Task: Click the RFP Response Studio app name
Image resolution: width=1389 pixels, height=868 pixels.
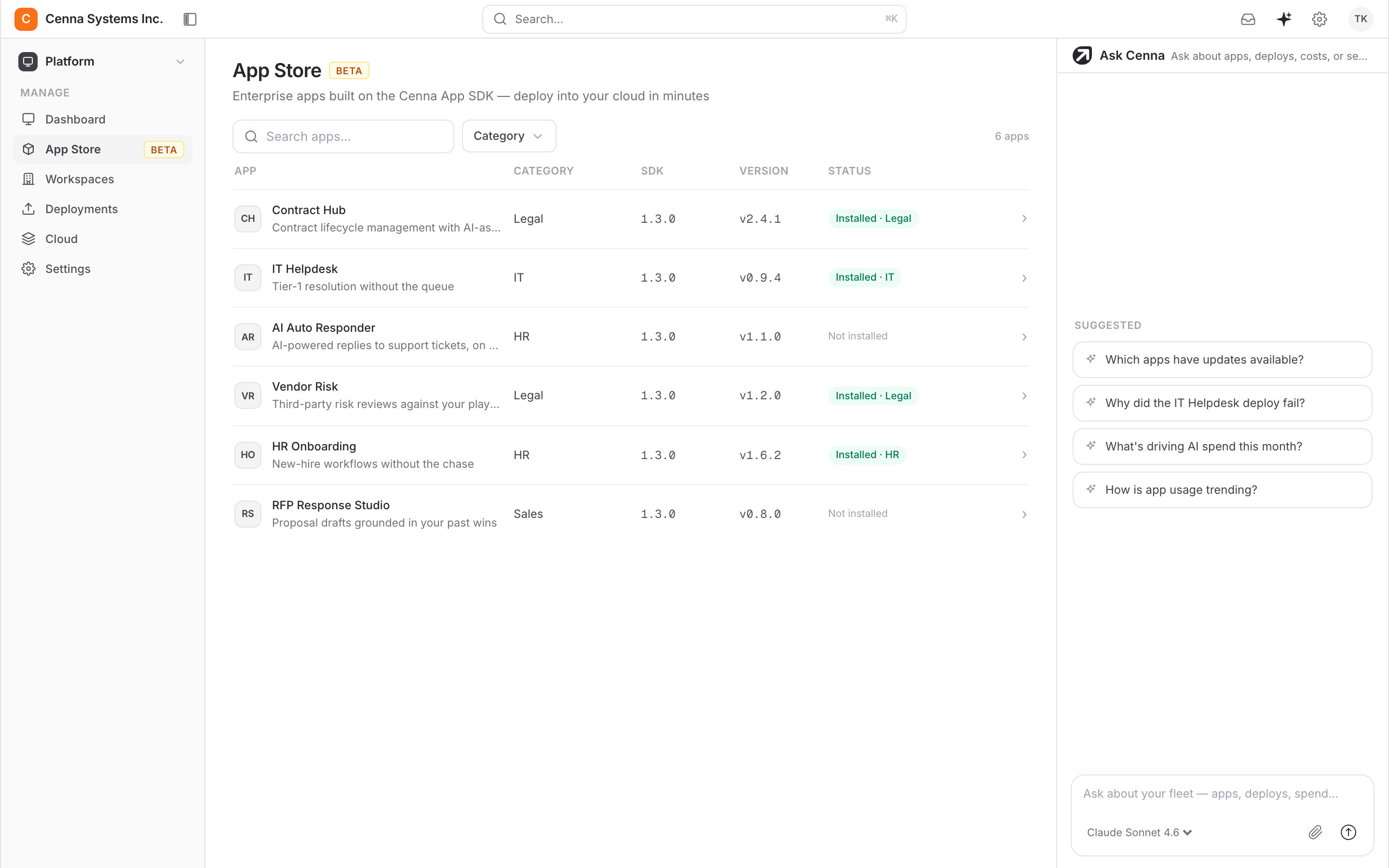Action: [330, 505]
